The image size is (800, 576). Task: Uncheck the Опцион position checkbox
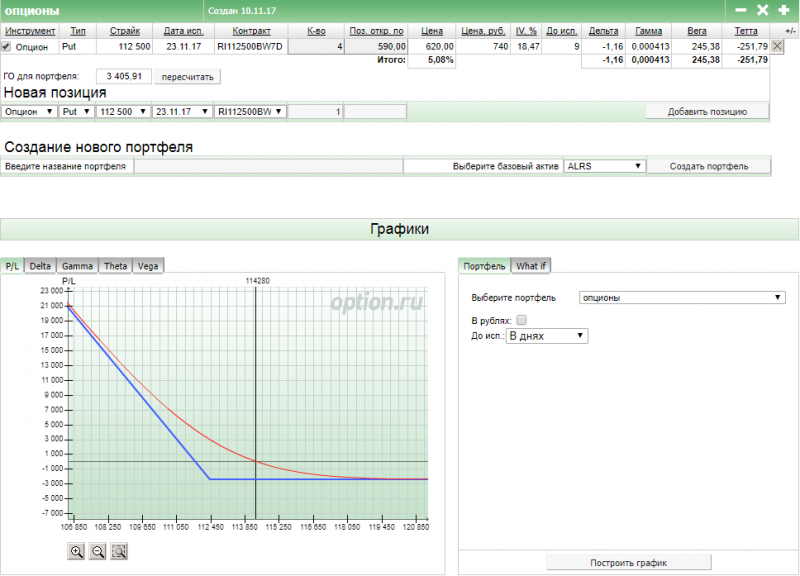point(7,46)
